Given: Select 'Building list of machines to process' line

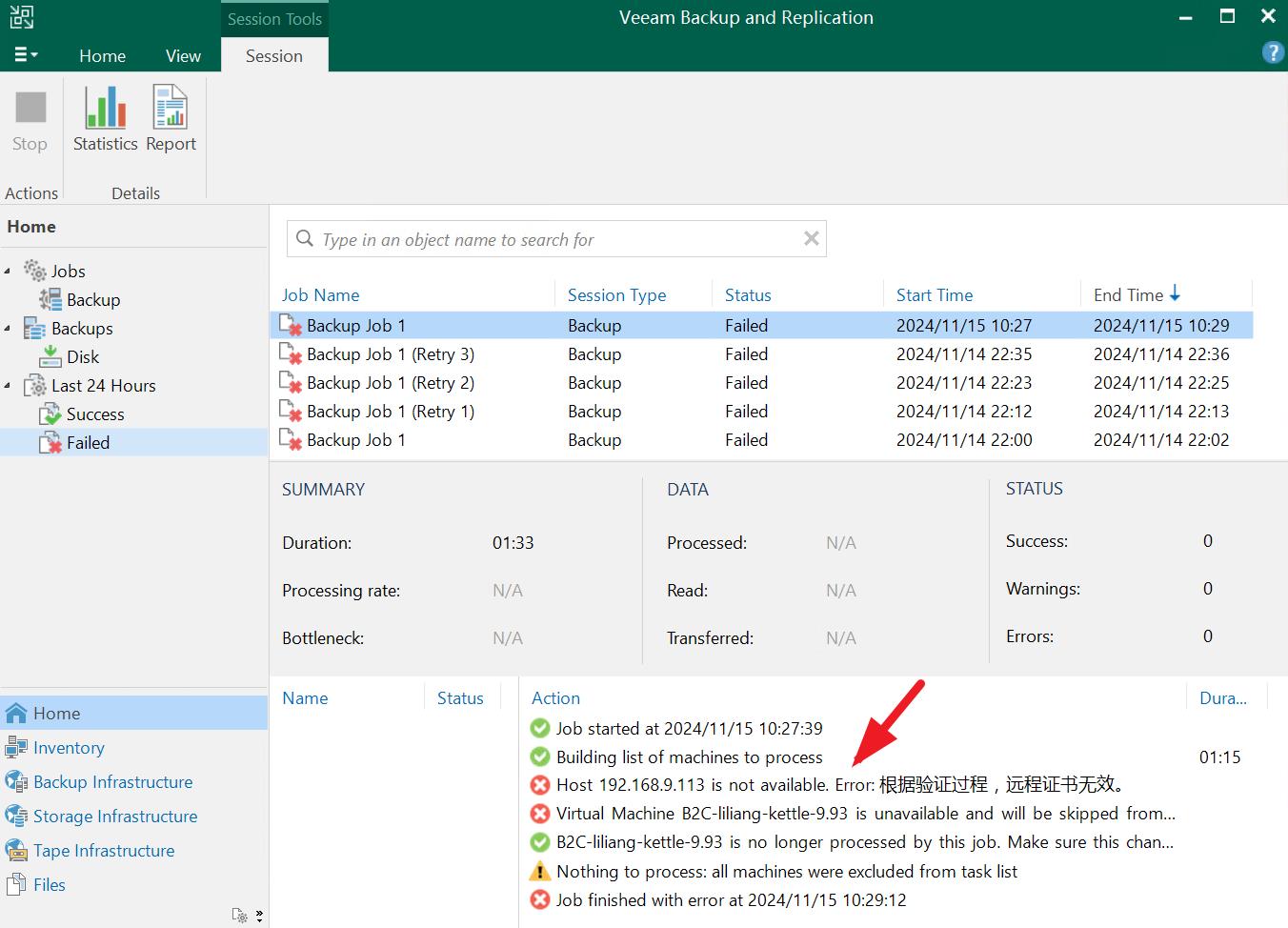Looking at the screenshot, I should tap(689, 757).
